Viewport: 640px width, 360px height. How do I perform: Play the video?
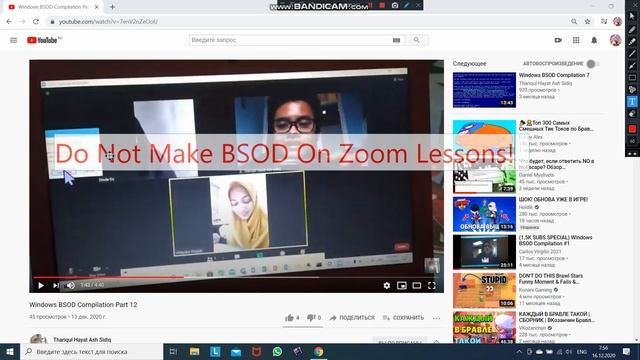point(41,285)
